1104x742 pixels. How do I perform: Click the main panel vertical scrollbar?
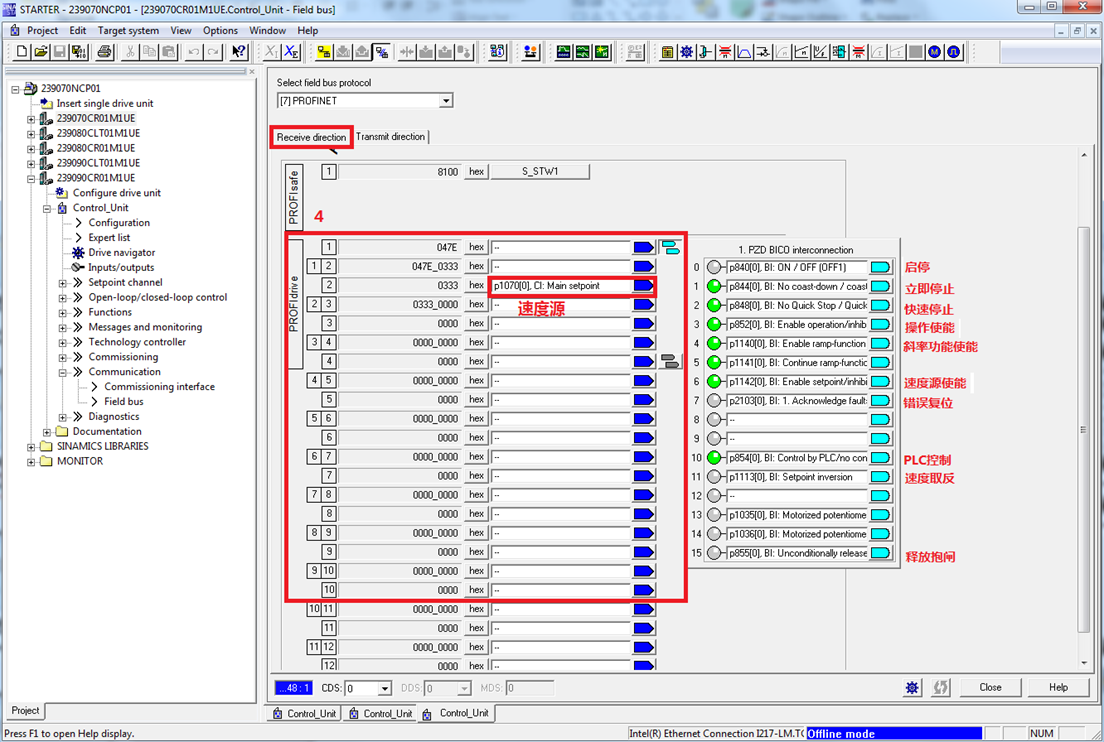point(1084,430)
